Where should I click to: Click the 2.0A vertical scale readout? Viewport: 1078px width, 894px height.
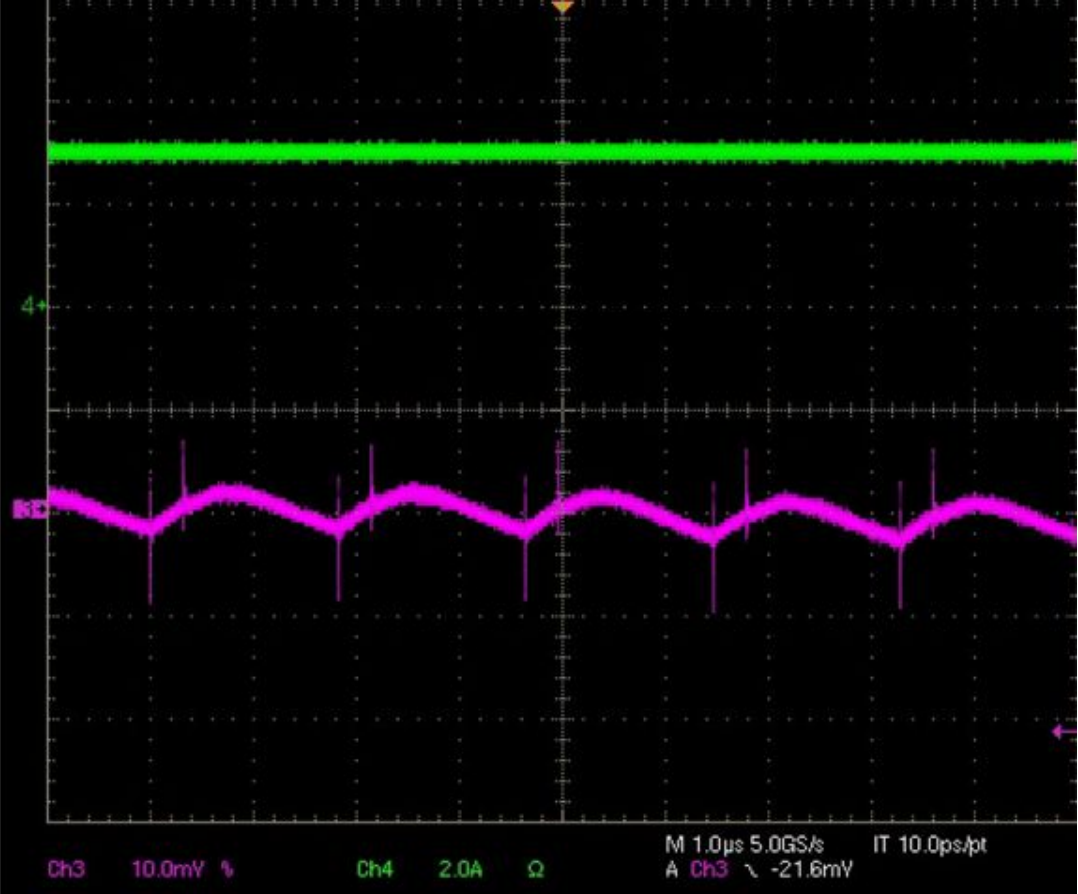[456, 870]
